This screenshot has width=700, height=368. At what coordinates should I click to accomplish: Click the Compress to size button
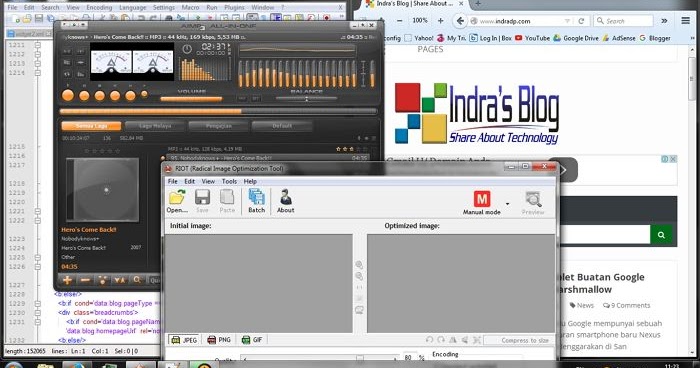point(520,340)
